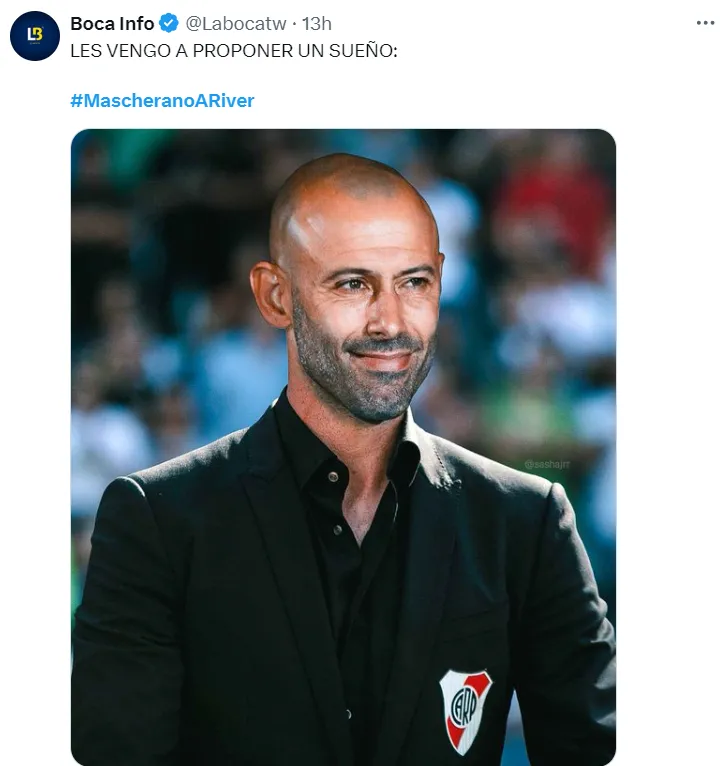This screenshot has width=727, height=766.
Task: Click the @Labocatw handle
Action: pyautogui.click(x=235, y=23)
